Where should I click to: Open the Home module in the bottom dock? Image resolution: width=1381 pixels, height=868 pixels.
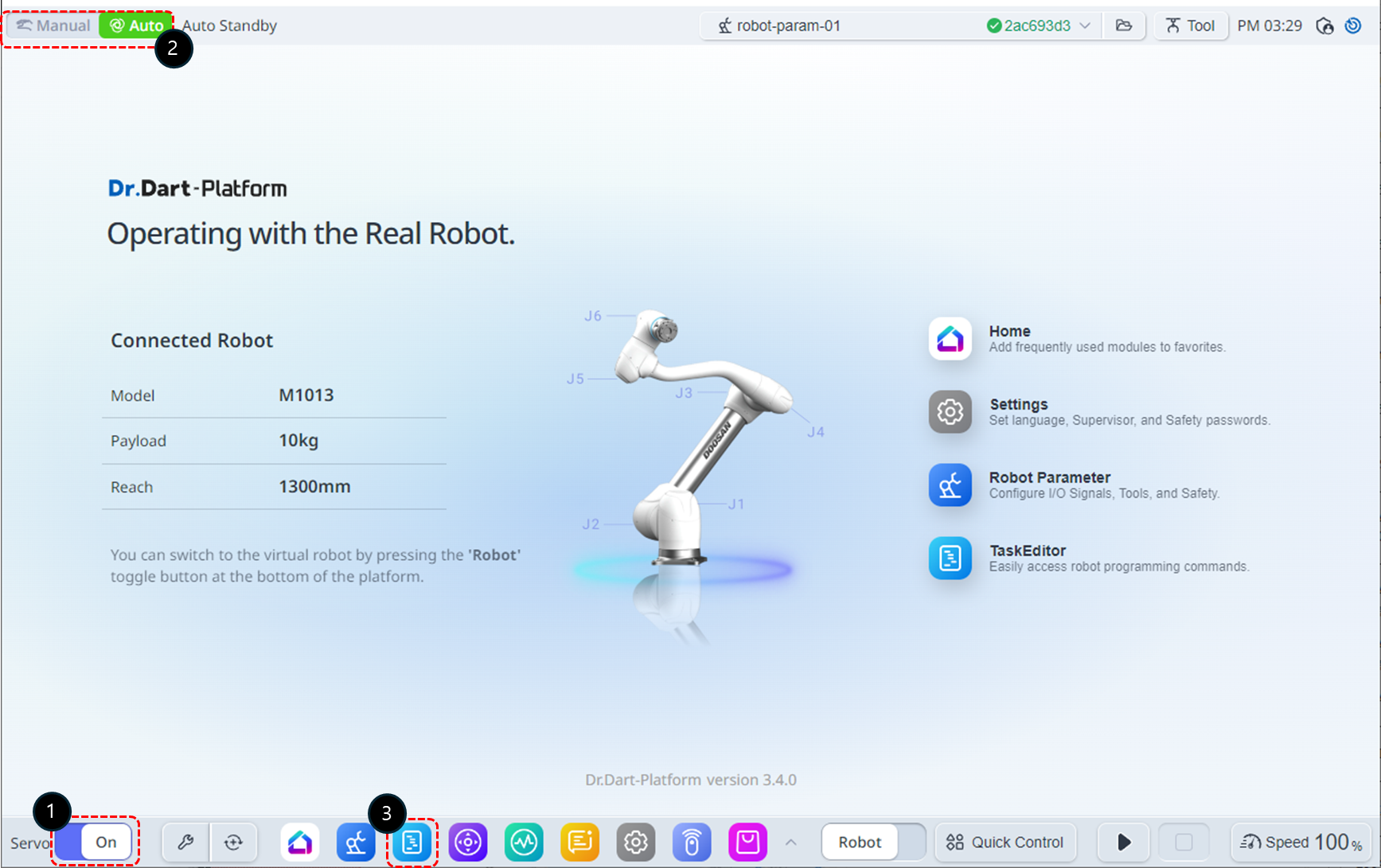pyautogui.click(x=300, y=842)
